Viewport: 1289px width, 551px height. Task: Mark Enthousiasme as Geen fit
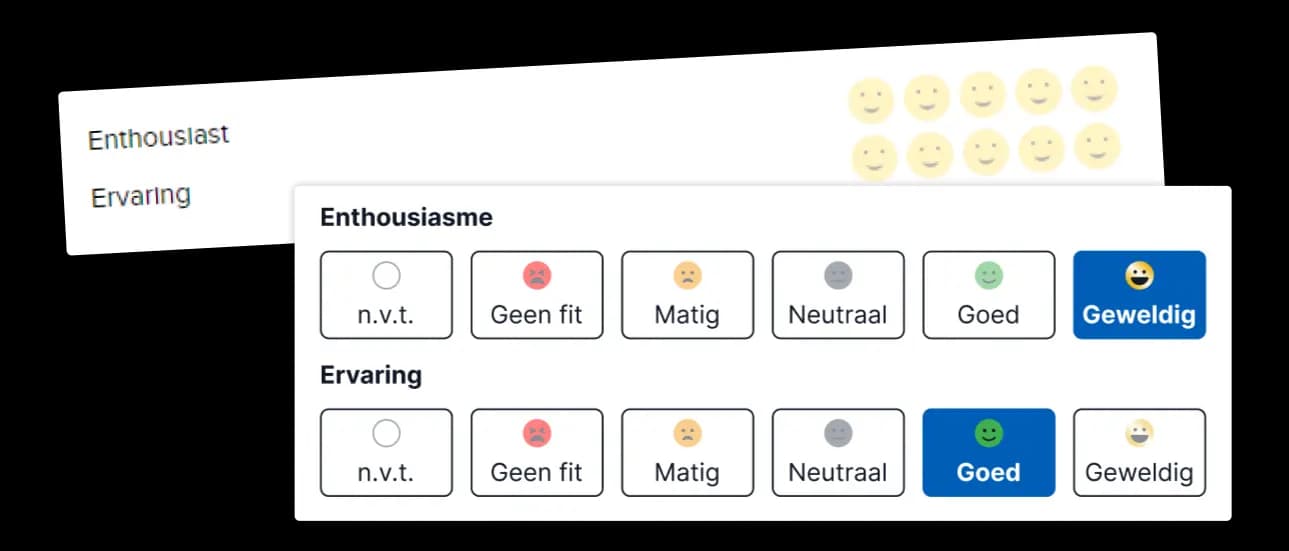(537, 295)
